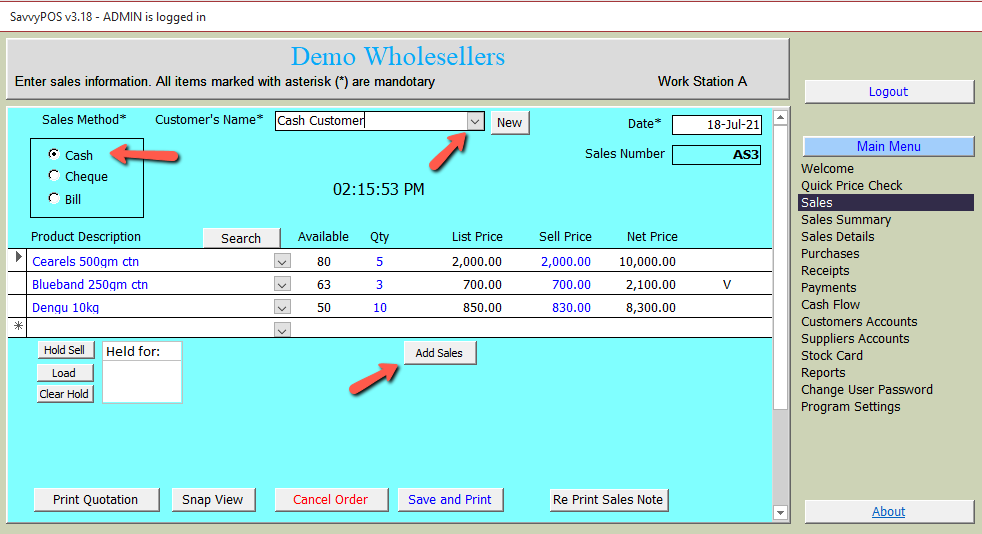Open the Customer's Name dropdown

[x=475, y=121]
